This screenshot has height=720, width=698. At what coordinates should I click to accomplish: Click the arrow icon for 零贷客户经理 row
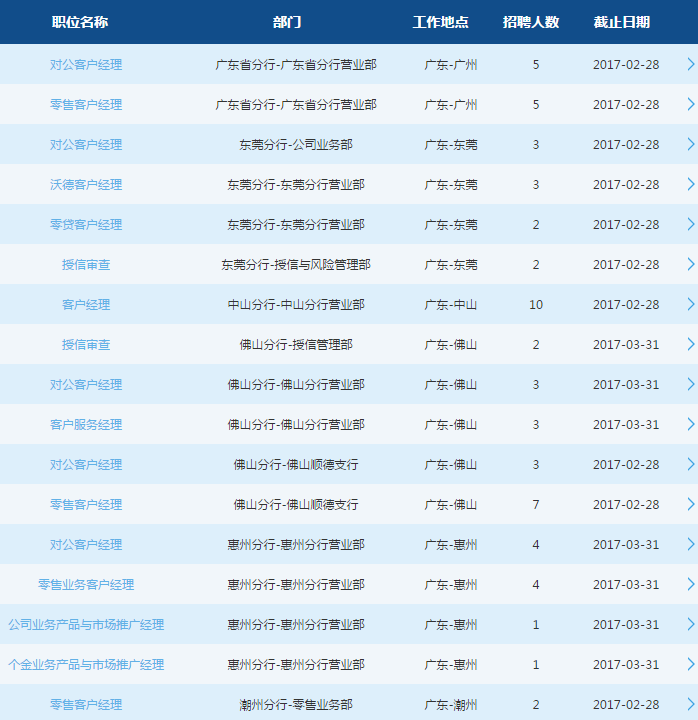click(690, 224)
